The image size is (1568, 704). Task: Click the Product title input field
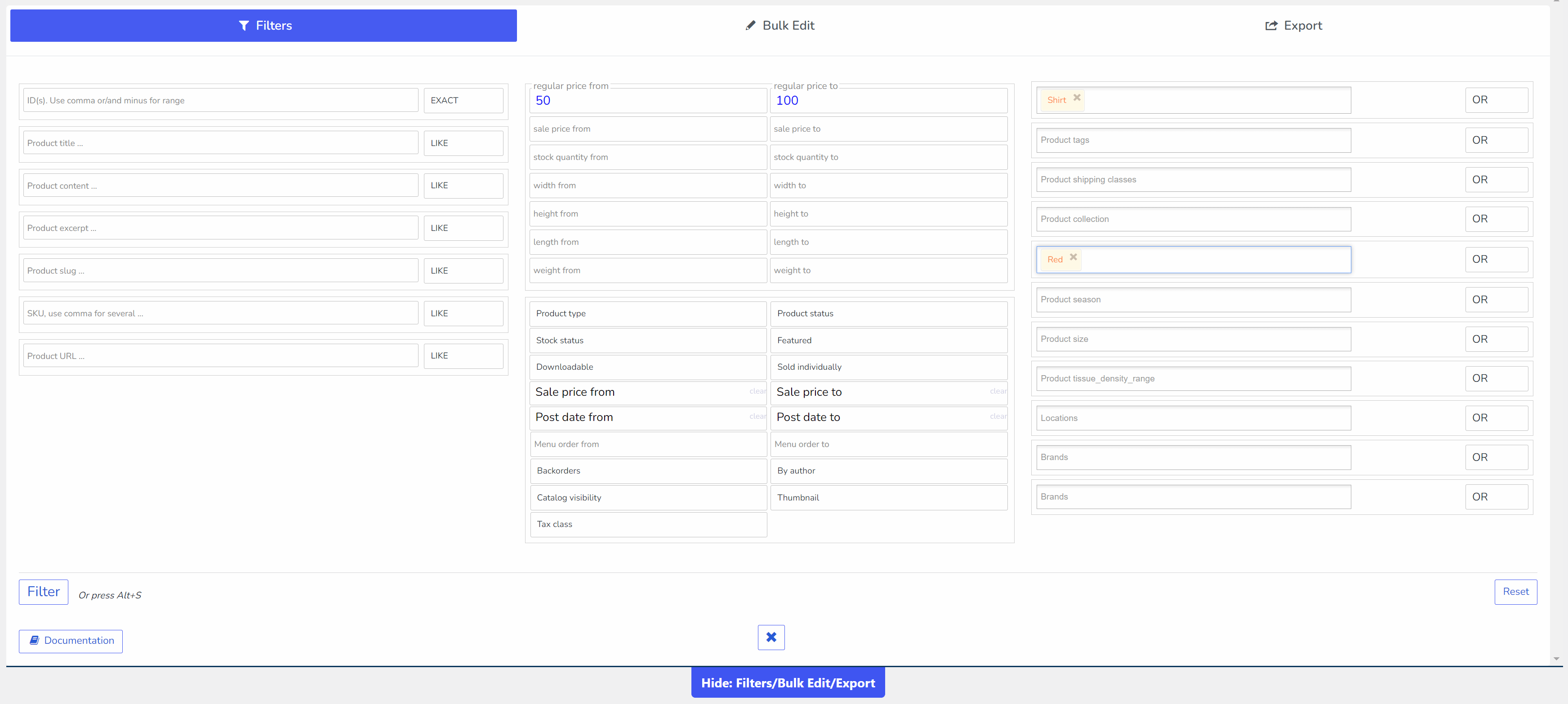tap(220, 143)
